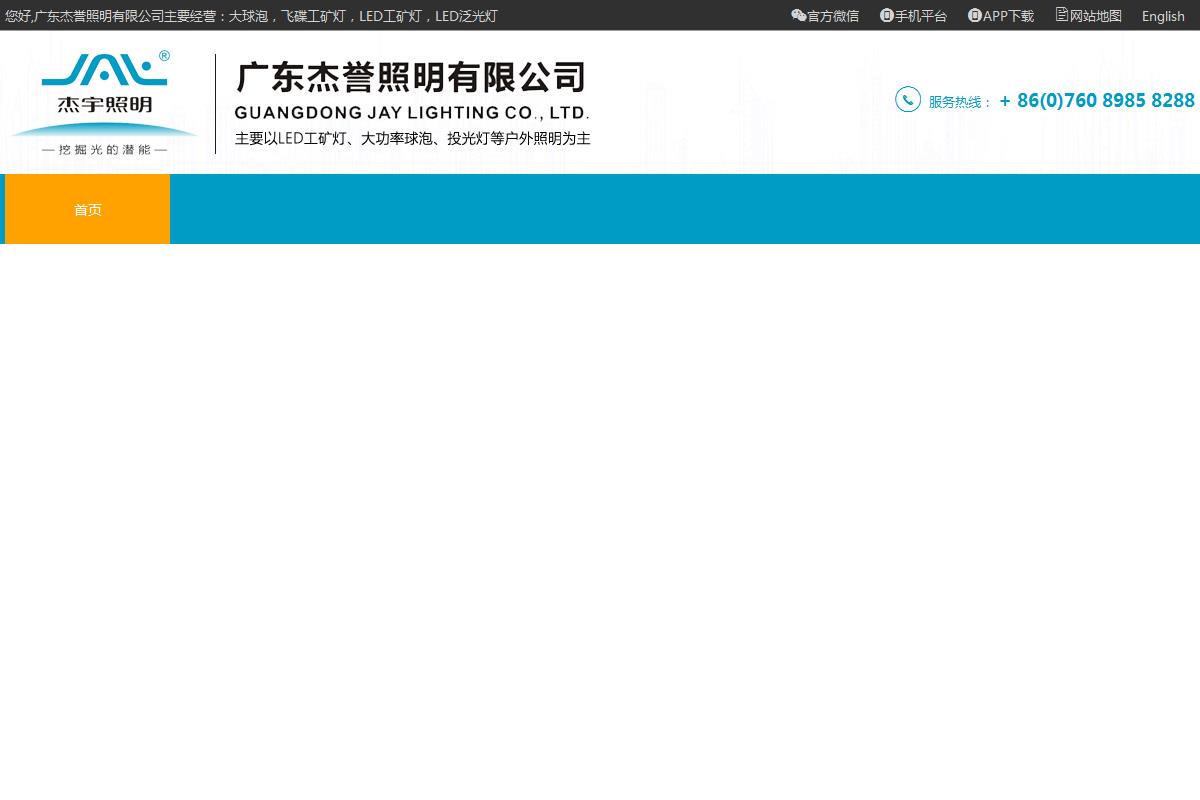This screenshot has height=800, width=1200.
Task: Click the GUANGDONG JAY LIGHTING CO., LTD. text
Action: (x=412, y=113)
